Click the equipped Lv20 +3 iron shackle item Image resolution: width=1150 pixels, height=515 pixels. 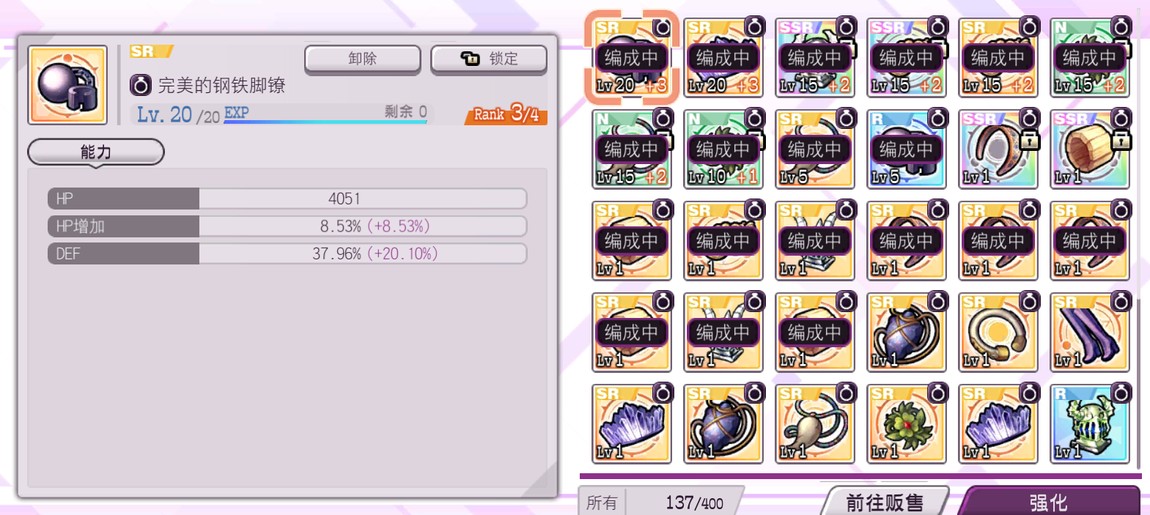pos(631,58)
